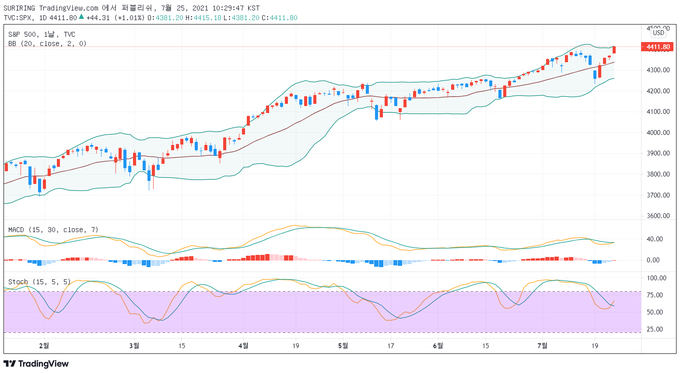Click the 0.00 MACD axis label
Screen dimensions: 680x374
pyautogui.click(x=653, y=260)
